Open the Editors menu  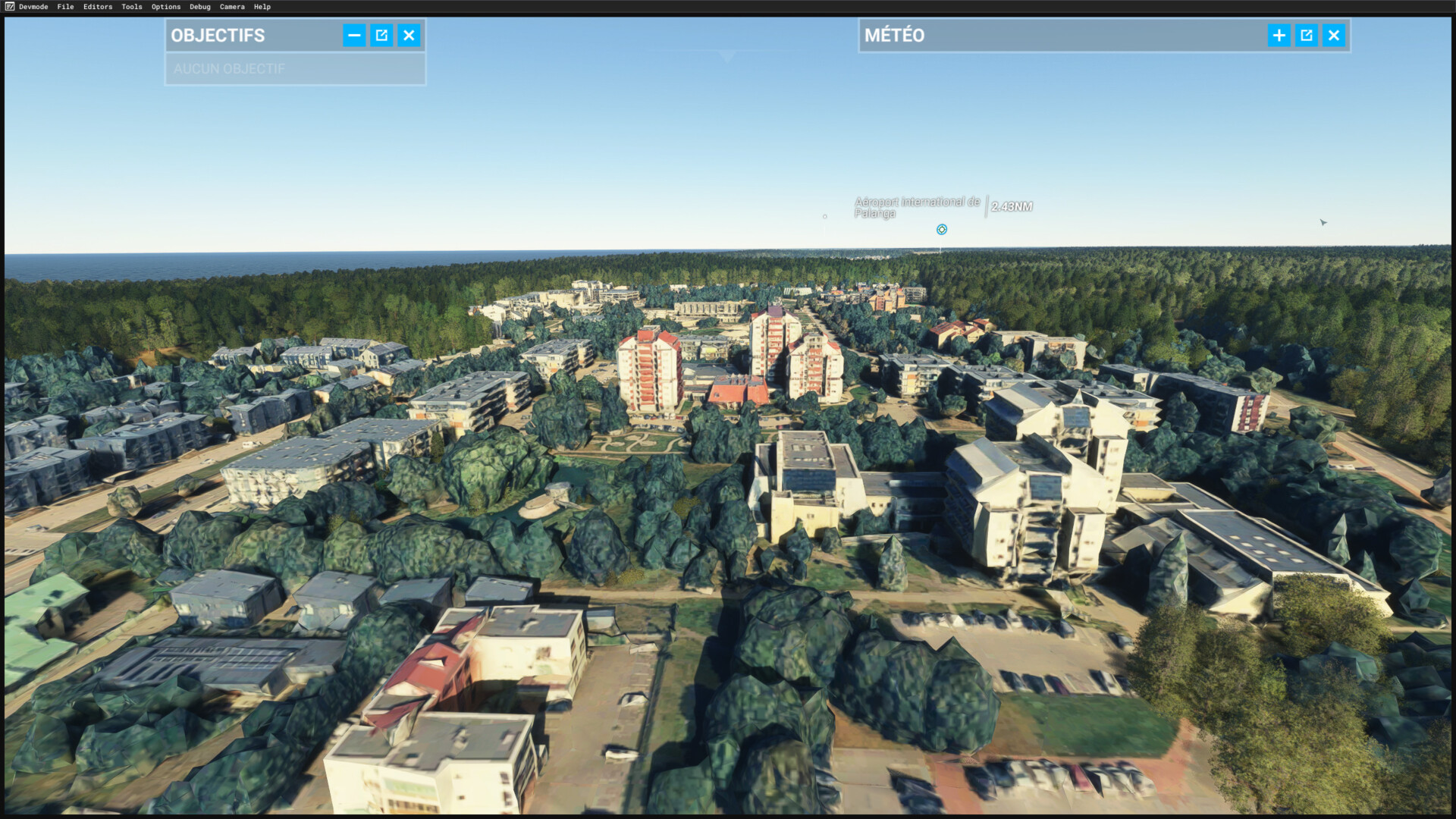point(98,7)
